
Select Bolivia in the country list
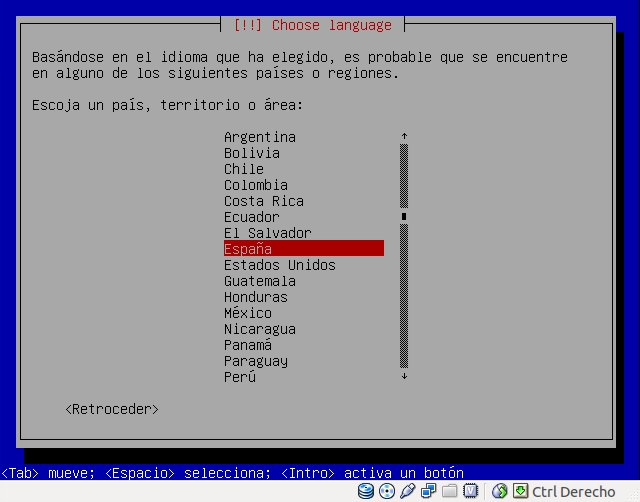[x=304, y=153]
